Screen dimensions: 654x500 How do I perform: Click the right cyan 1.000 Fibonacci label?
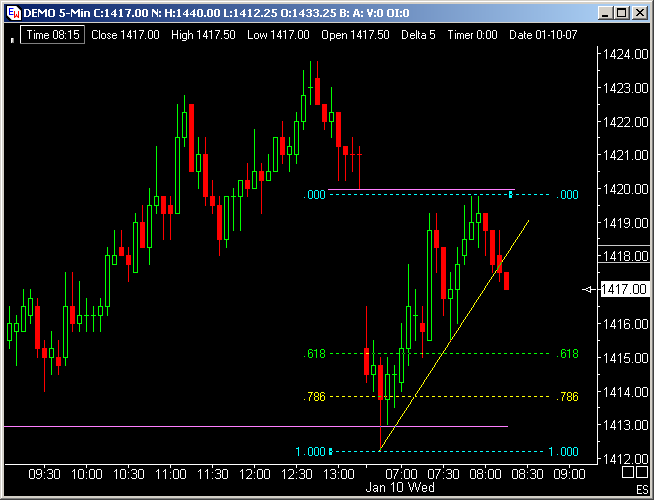563,452
